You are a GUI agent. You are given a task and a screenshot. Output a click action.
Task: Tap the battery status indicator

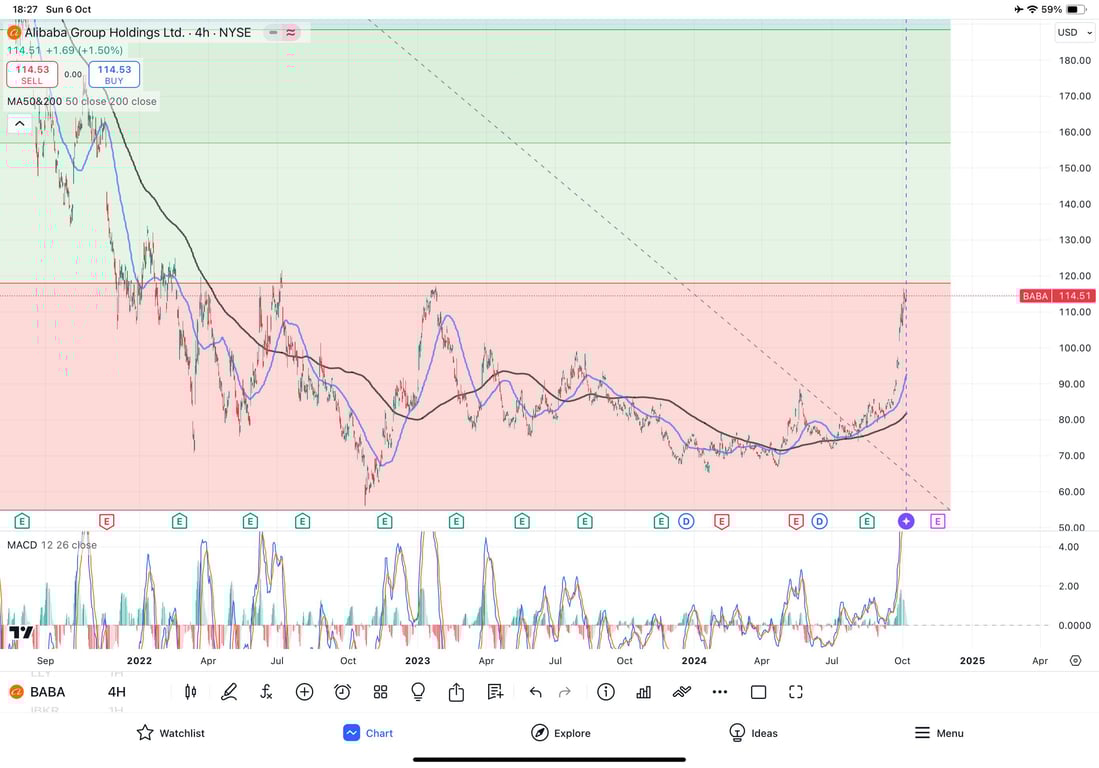pyautogui.click(x=1076, y=9)
